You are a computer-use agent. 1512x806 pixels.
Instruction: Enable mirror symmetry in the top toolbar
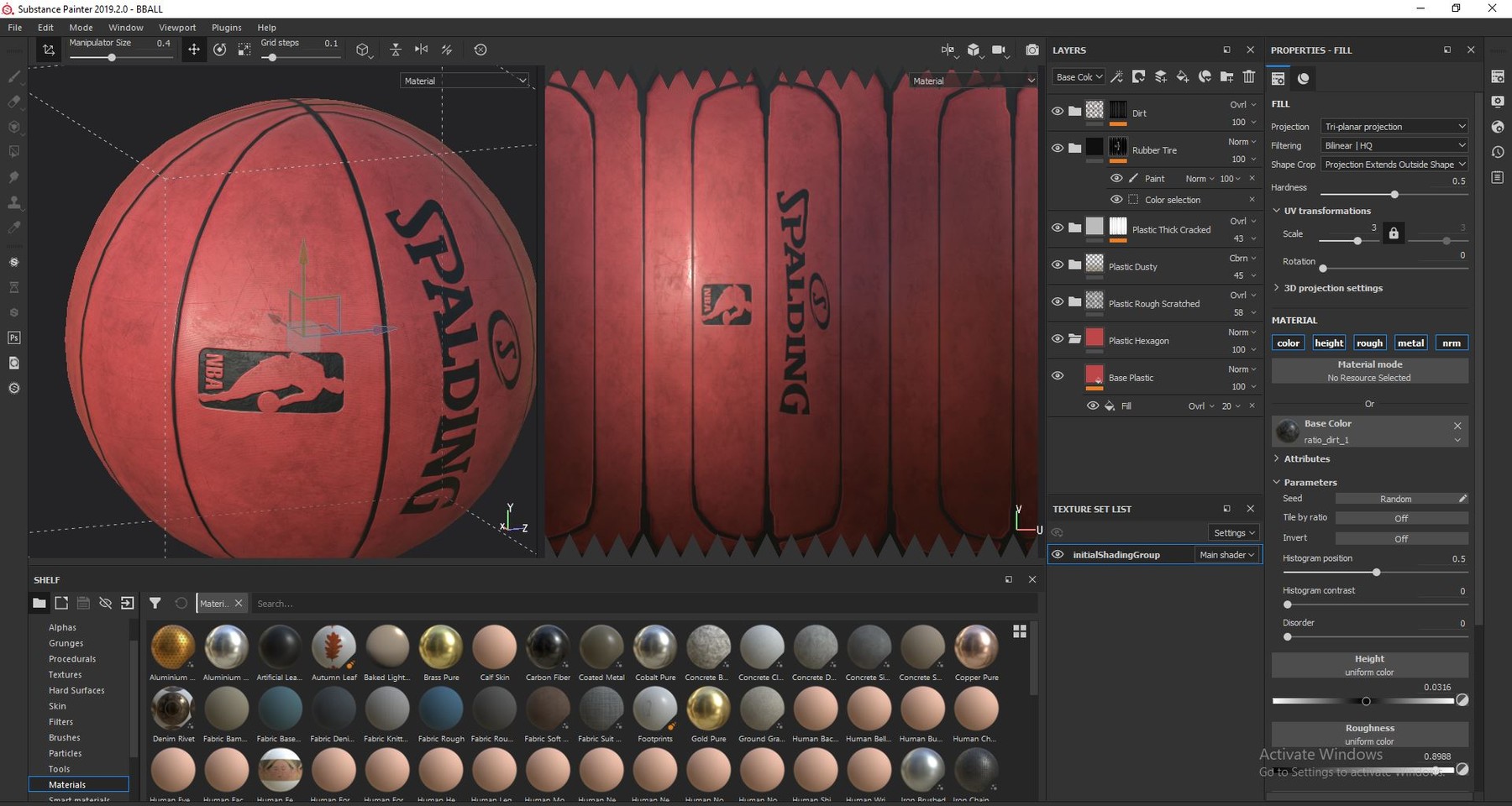click(x=421, y=50)
